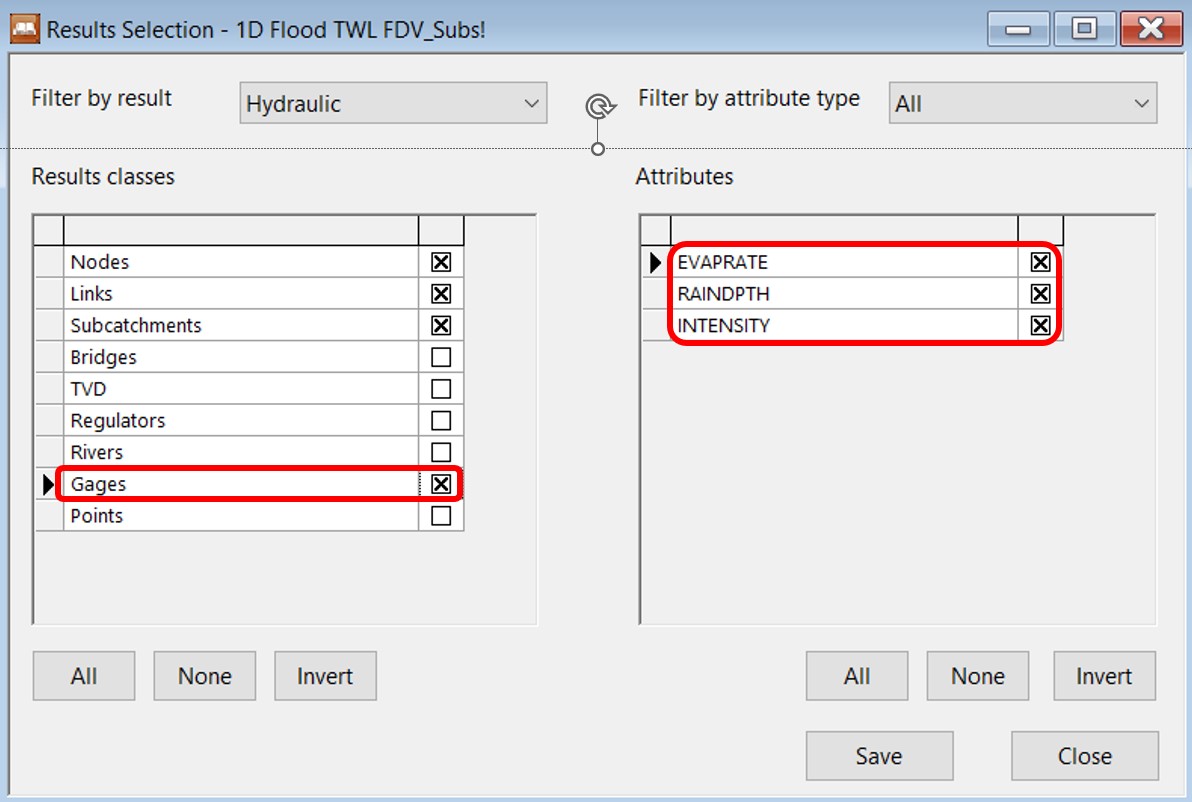The height and width of the screenshot is (802, 1192).
Task: Click All under Results classes
Action: click(x=84, y=675)
